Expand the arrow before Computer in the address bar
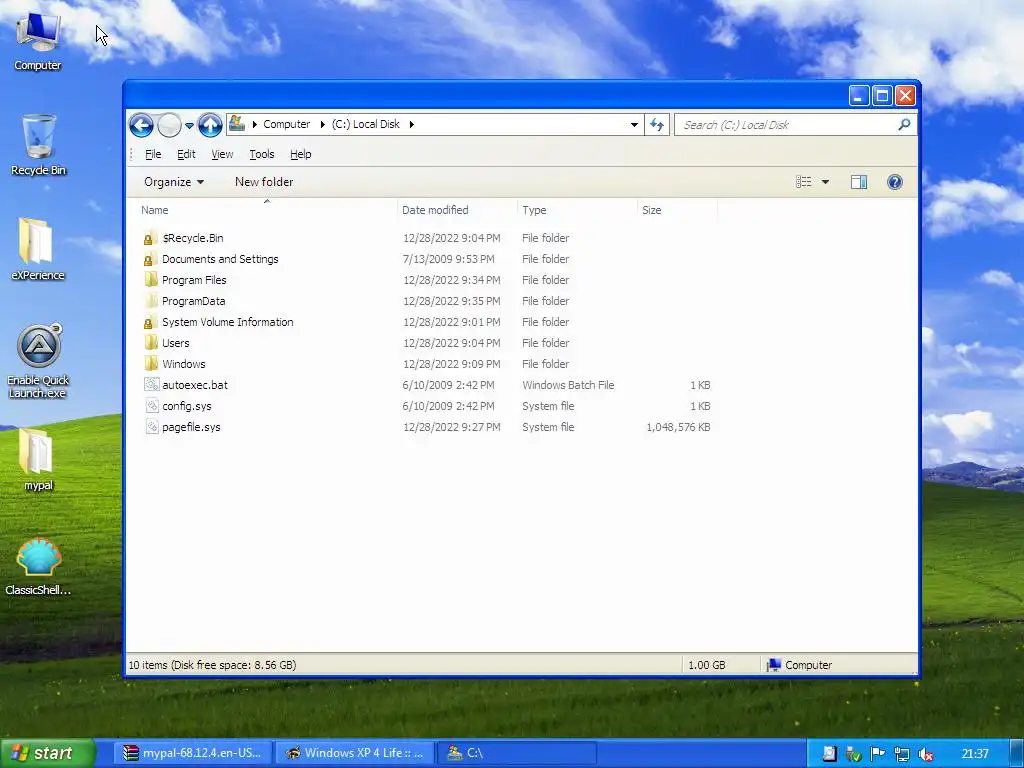Image resolution: width=1024 pixels, height=768 pixels. 255,124
